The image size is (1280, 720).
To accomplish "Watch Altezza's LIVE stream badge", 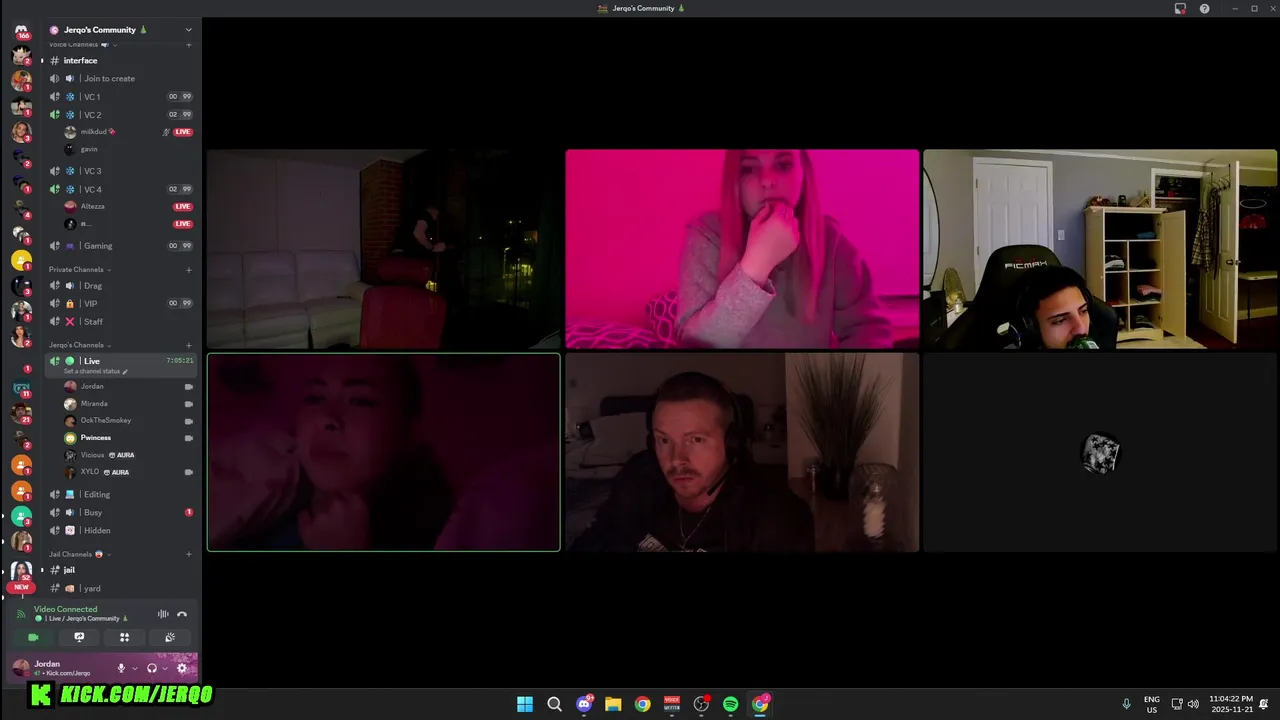I will pyautogui.click(x=183, y=206).
